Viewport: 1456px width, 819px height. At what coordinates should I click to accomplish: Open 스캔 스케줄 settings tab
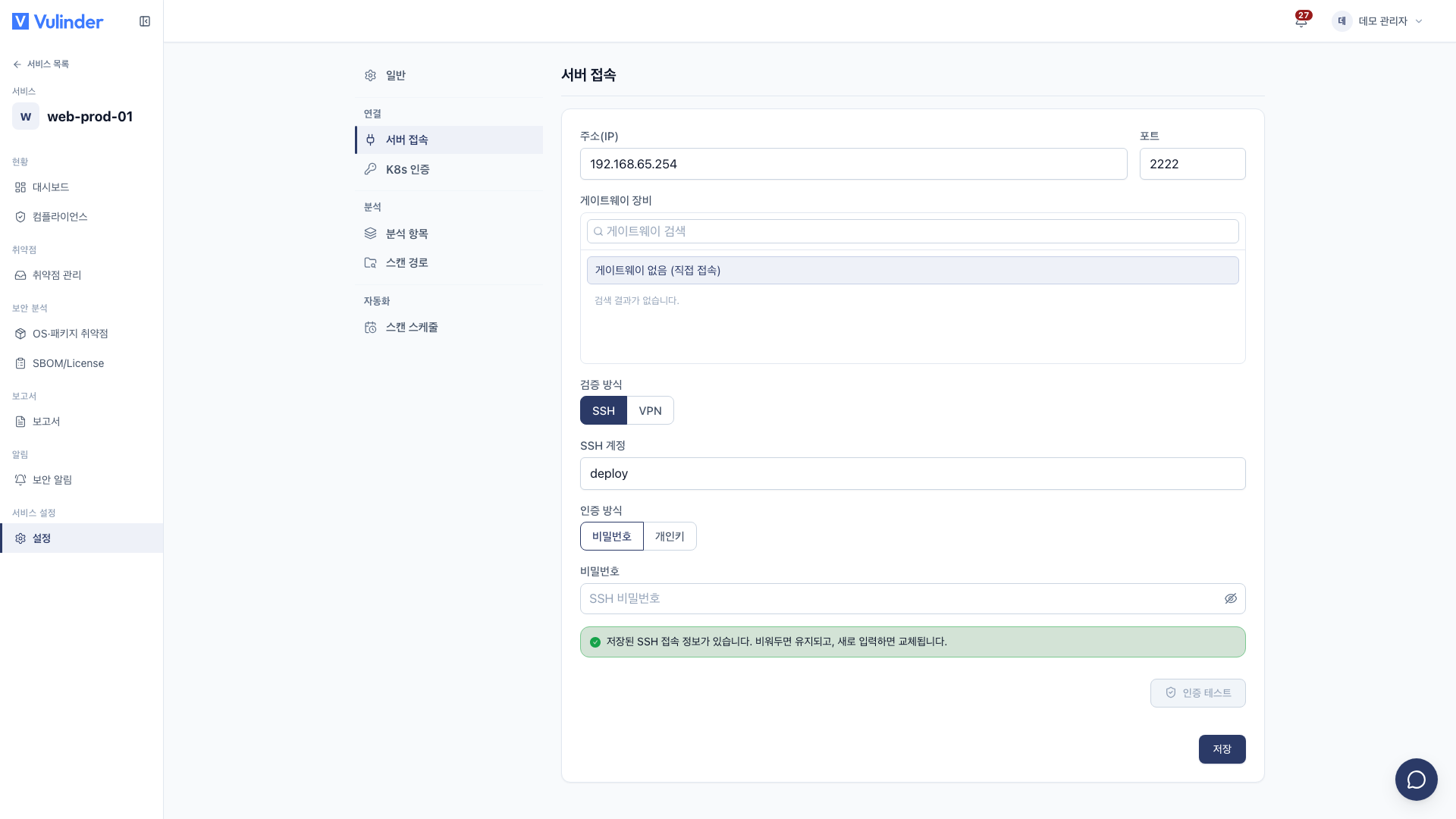[x=449, y=328]
